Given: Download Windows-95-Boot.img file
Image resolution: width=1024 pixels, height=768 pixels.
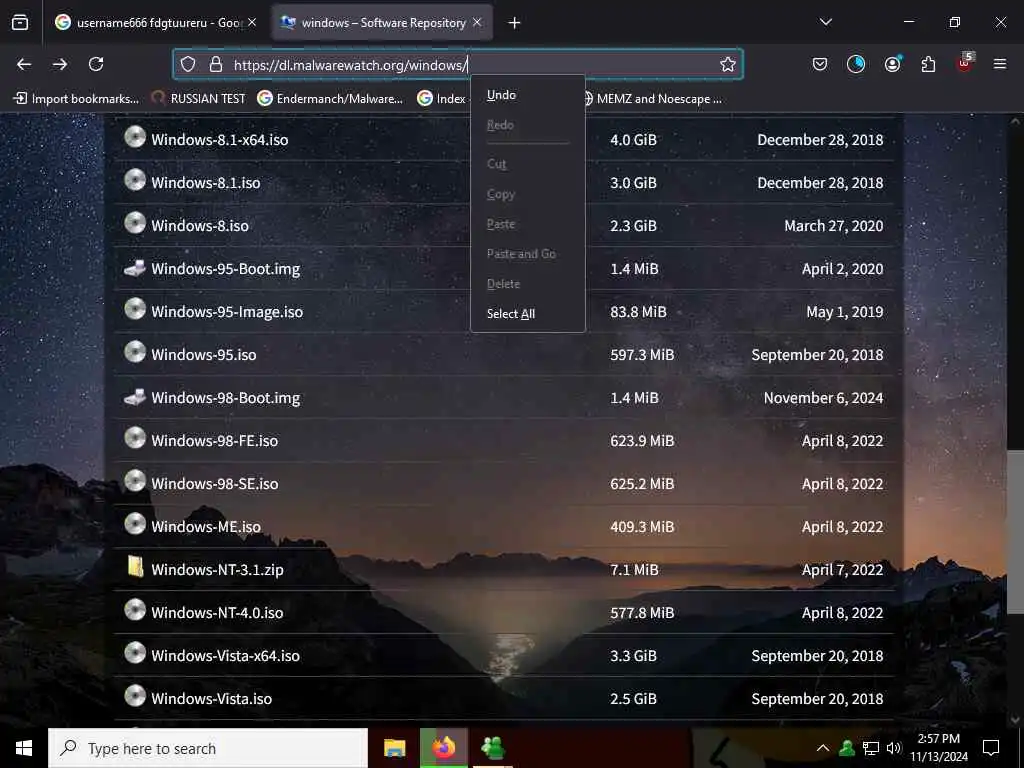Looking at the screenshot, I should click(225, 269).
